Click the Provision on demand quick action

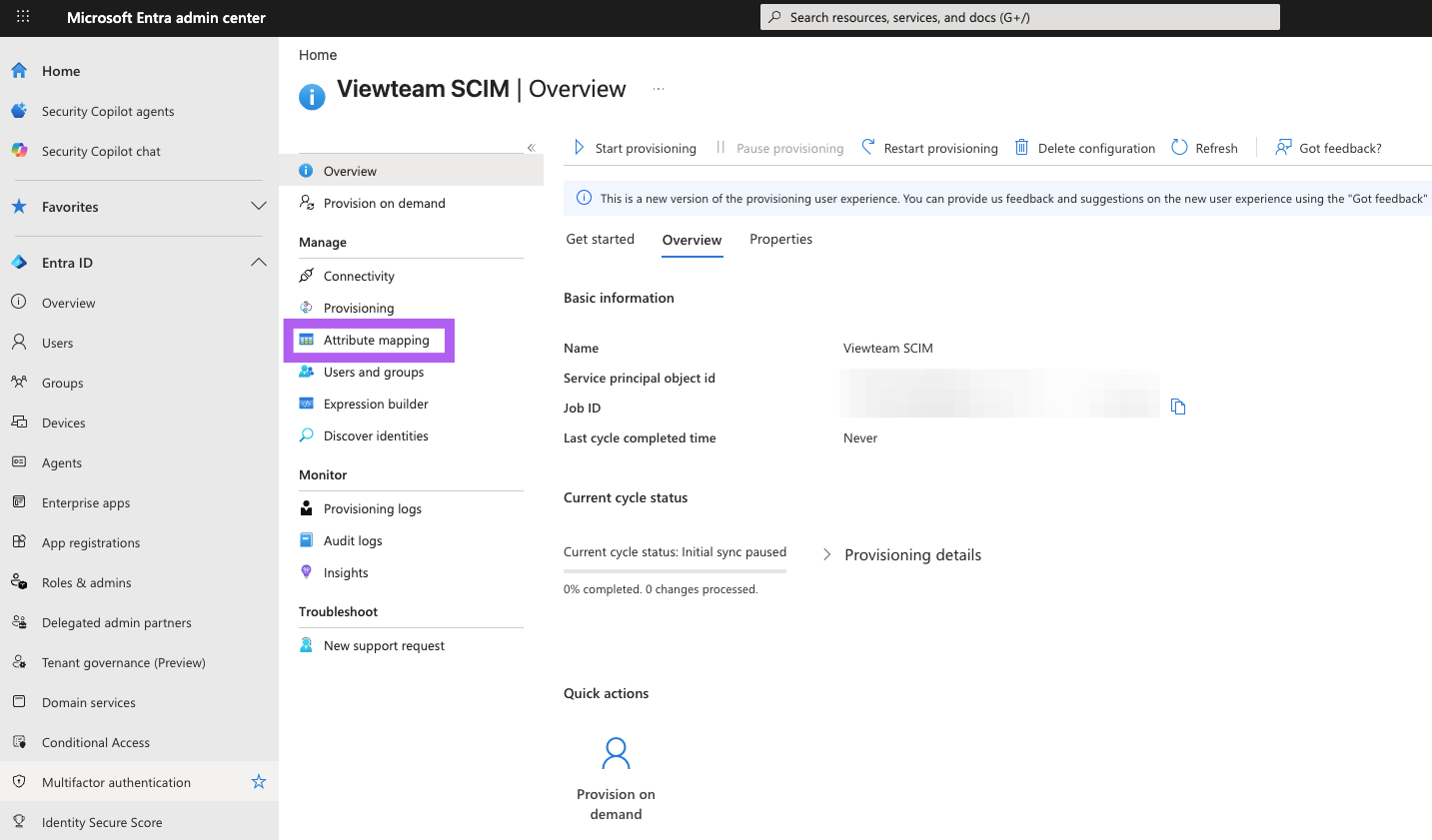pos(616,778)
